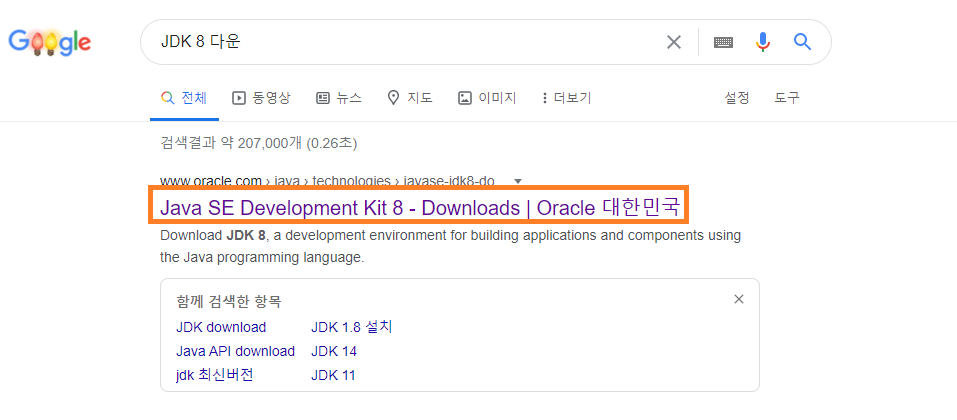957x420 pixels.
Task: Switch to the 지도 tab
Action: coord(410,98)
